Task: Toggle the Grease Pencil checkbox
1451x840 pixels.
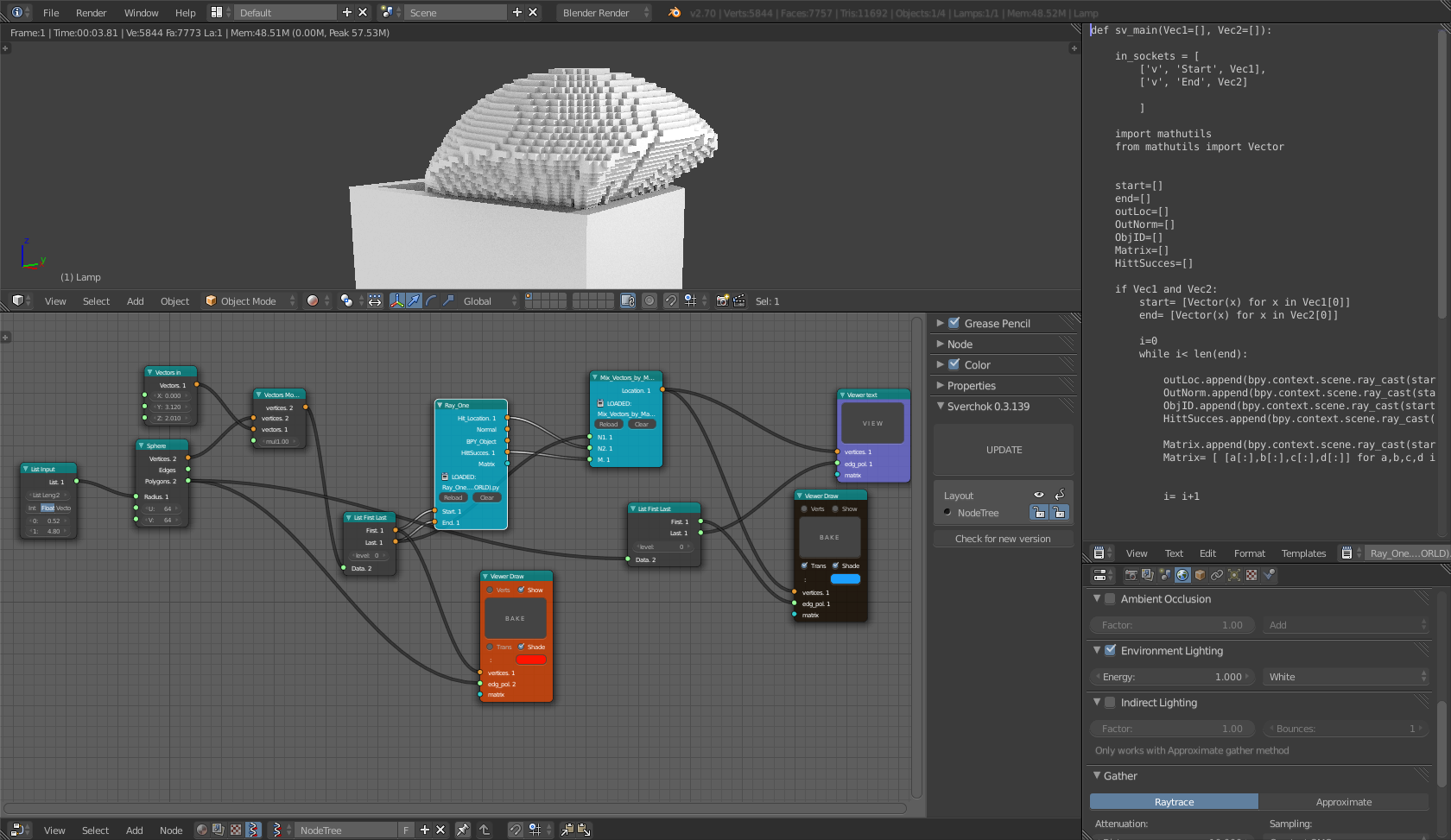Action: click(x=954, y=323)
